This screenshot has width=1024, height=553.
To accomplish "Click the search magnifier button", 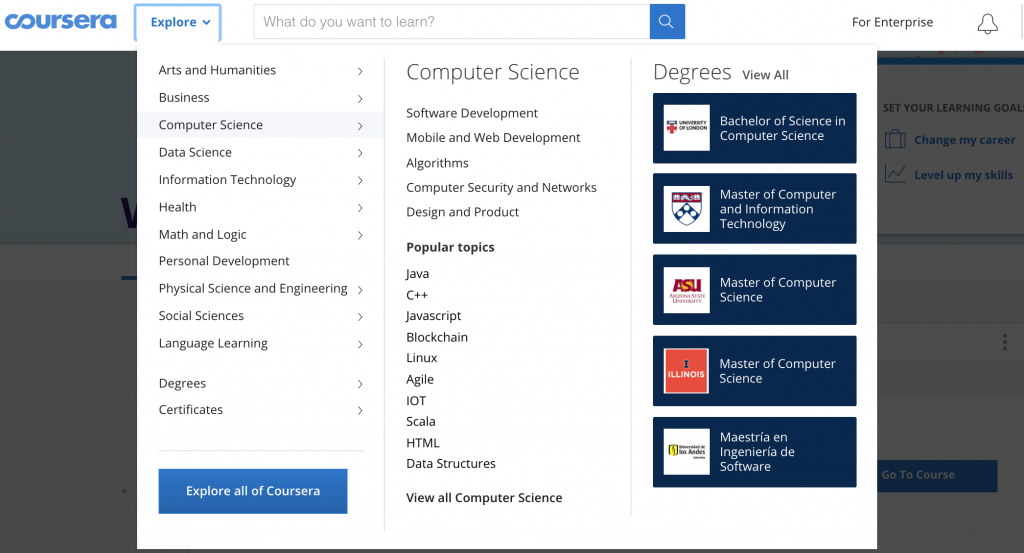I will pos(667,22).
